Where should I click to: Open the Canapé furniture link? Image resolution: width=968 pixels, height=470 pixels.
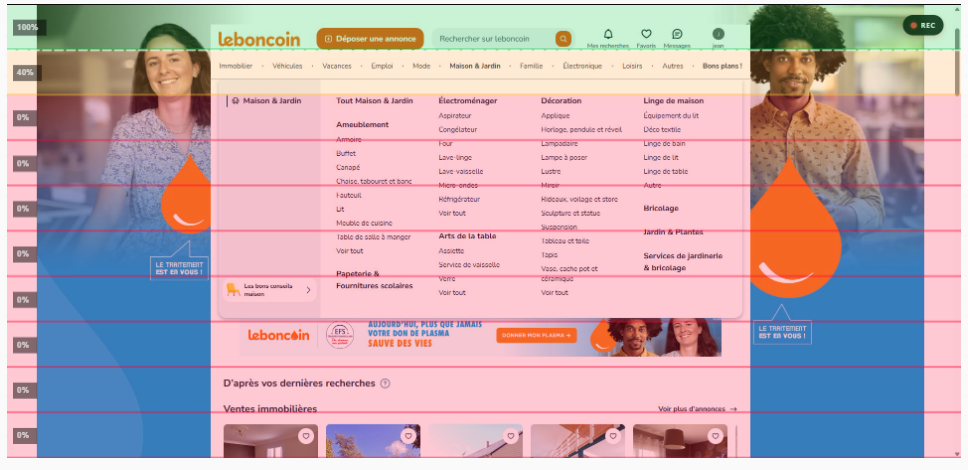[348, 167]
